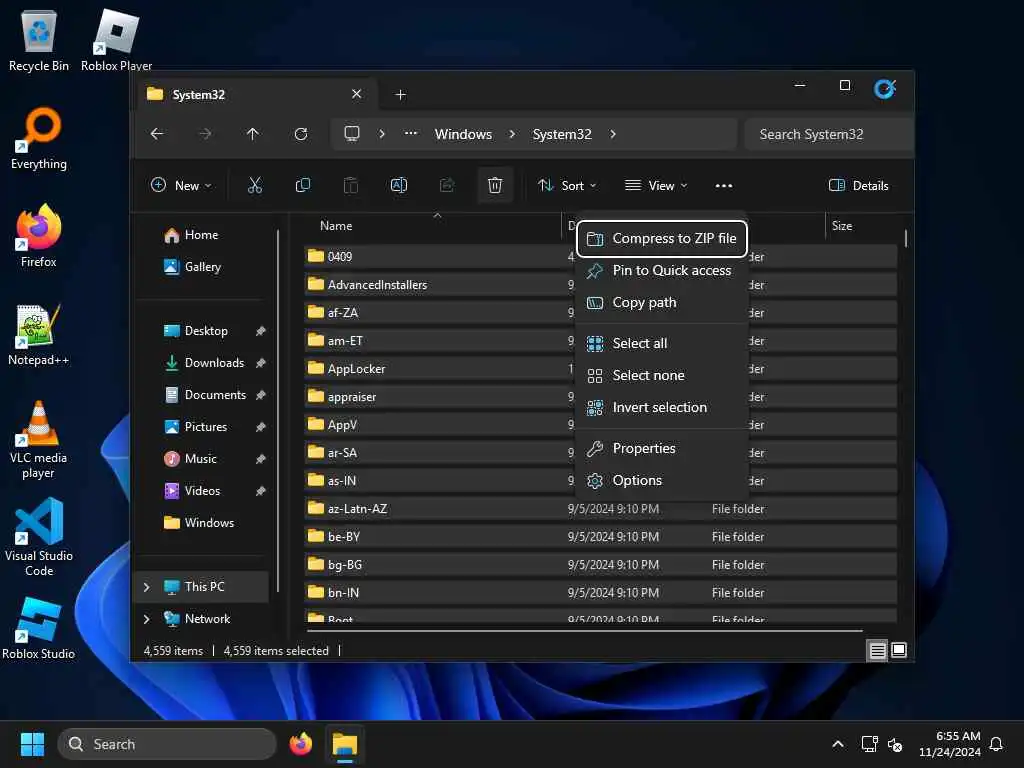The height and width of the screenshot is (768, 1024).
Task: Click the network icon in system tray
Action: [x=869, y=744]
